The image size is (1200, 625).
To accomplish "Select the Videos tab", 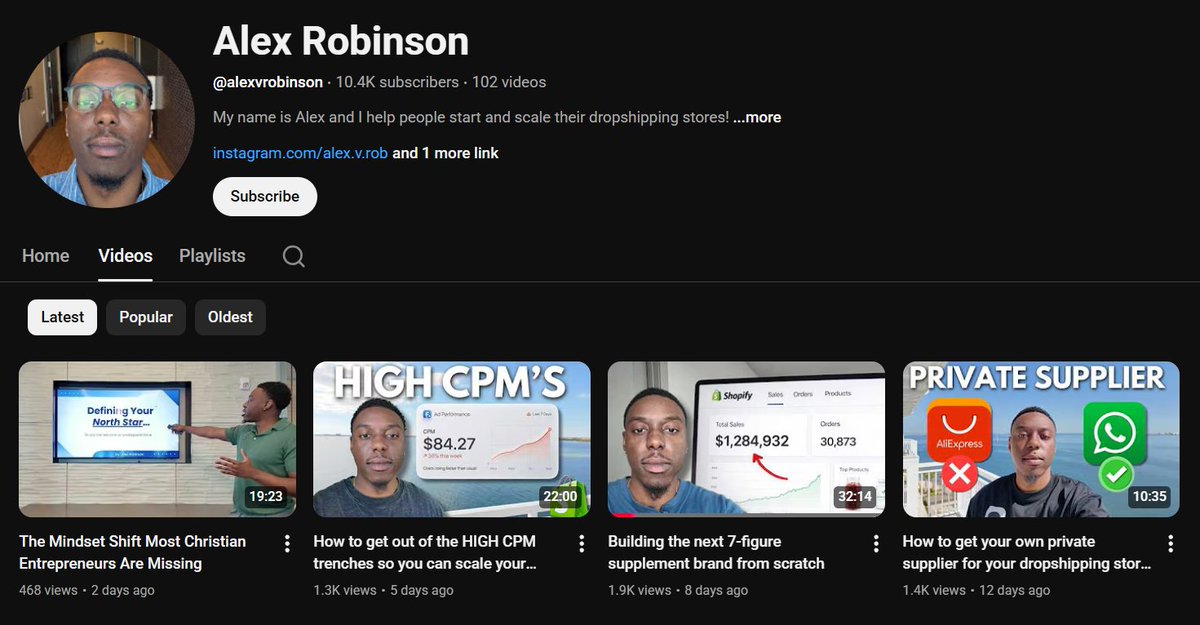I will point(125,256).
